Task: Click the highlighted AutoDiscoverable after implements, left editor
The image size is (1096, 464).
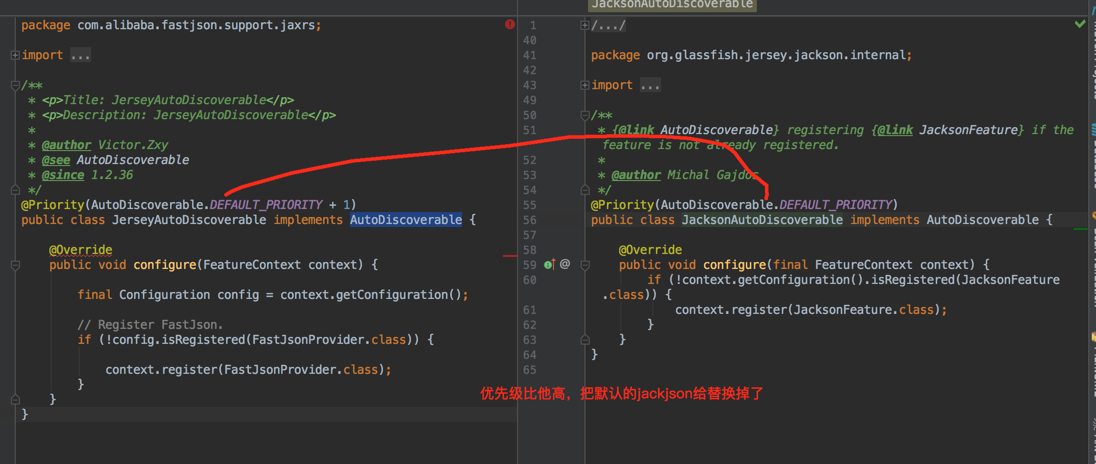Action: tap(405, 220)
